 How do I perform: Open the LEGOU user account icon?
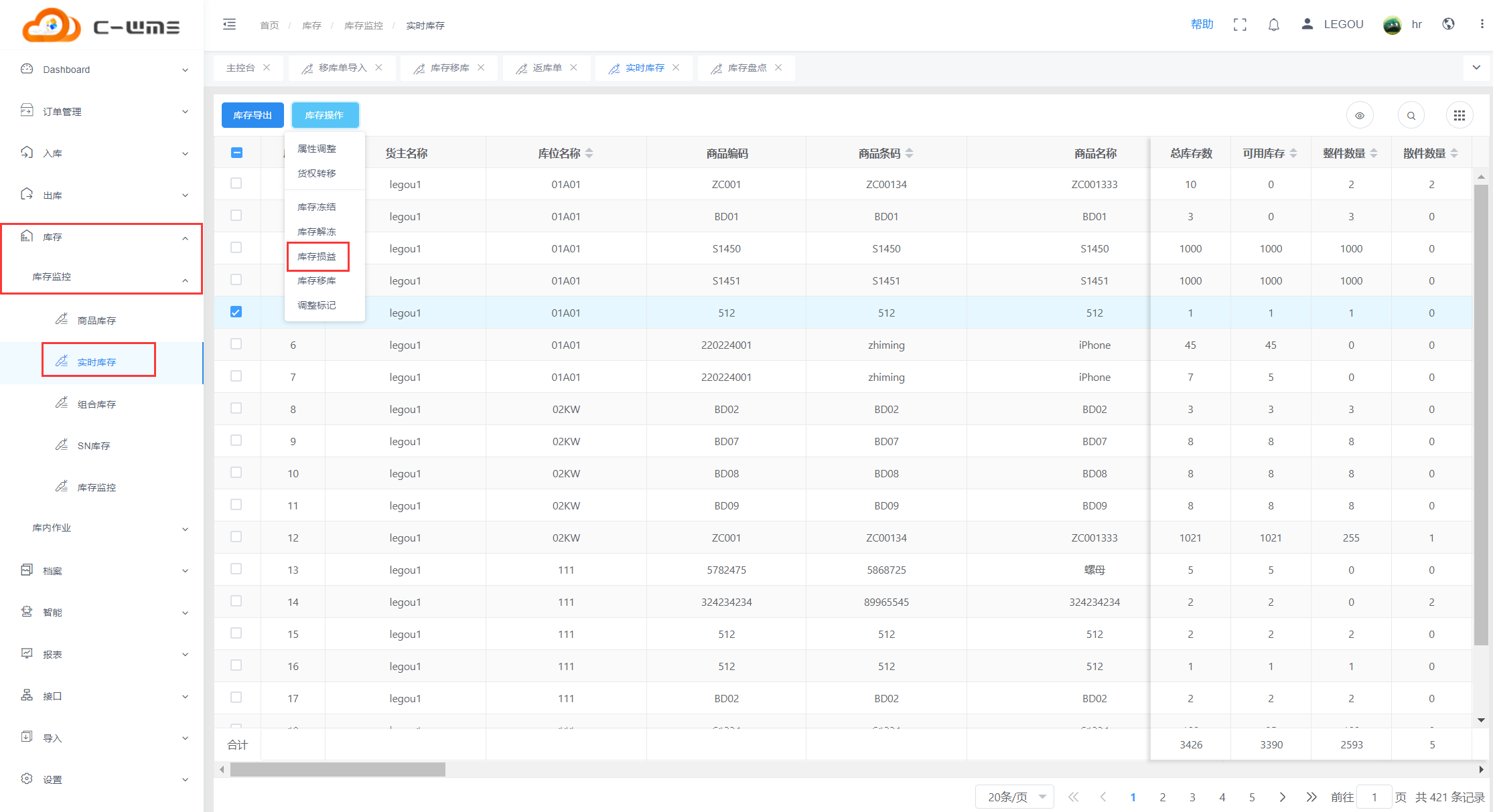(x=1307, y=24)
